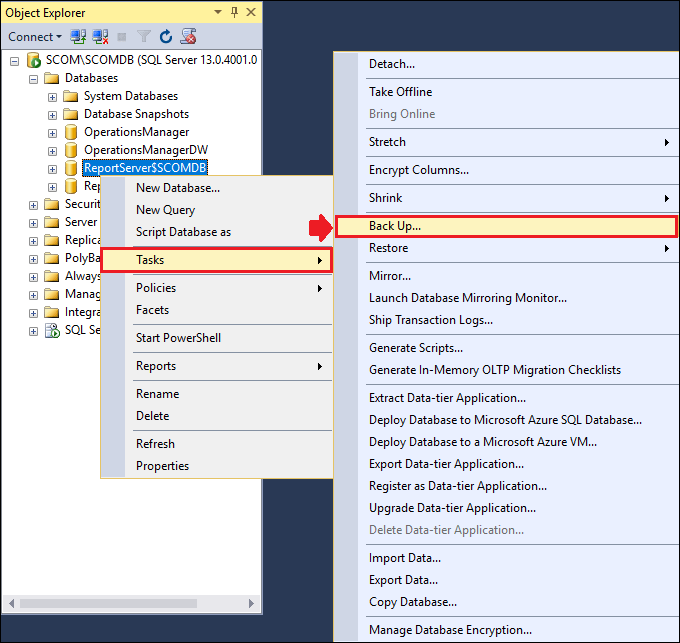The width and height of the screenshot is (680, 643).
Task: Open Script Database as submenu
Action: click(217, 232)
